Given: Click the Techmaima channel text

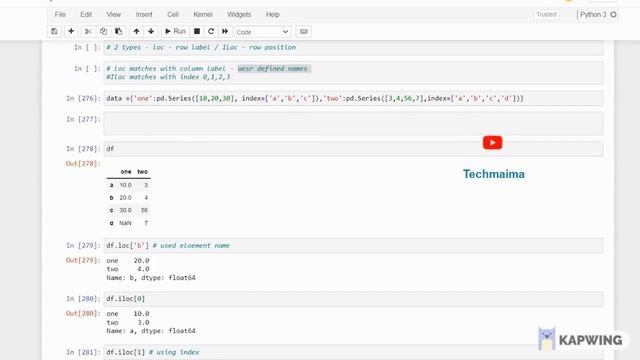Looking at the screenshot, I should [x=494, y=174].
